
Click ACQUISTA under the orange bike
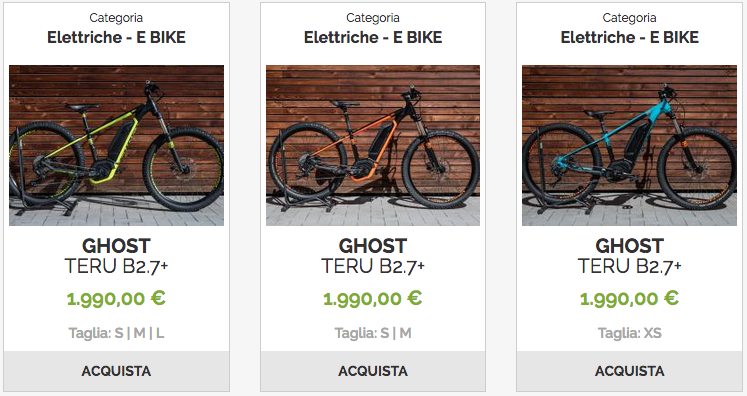[x=373, y=371]
